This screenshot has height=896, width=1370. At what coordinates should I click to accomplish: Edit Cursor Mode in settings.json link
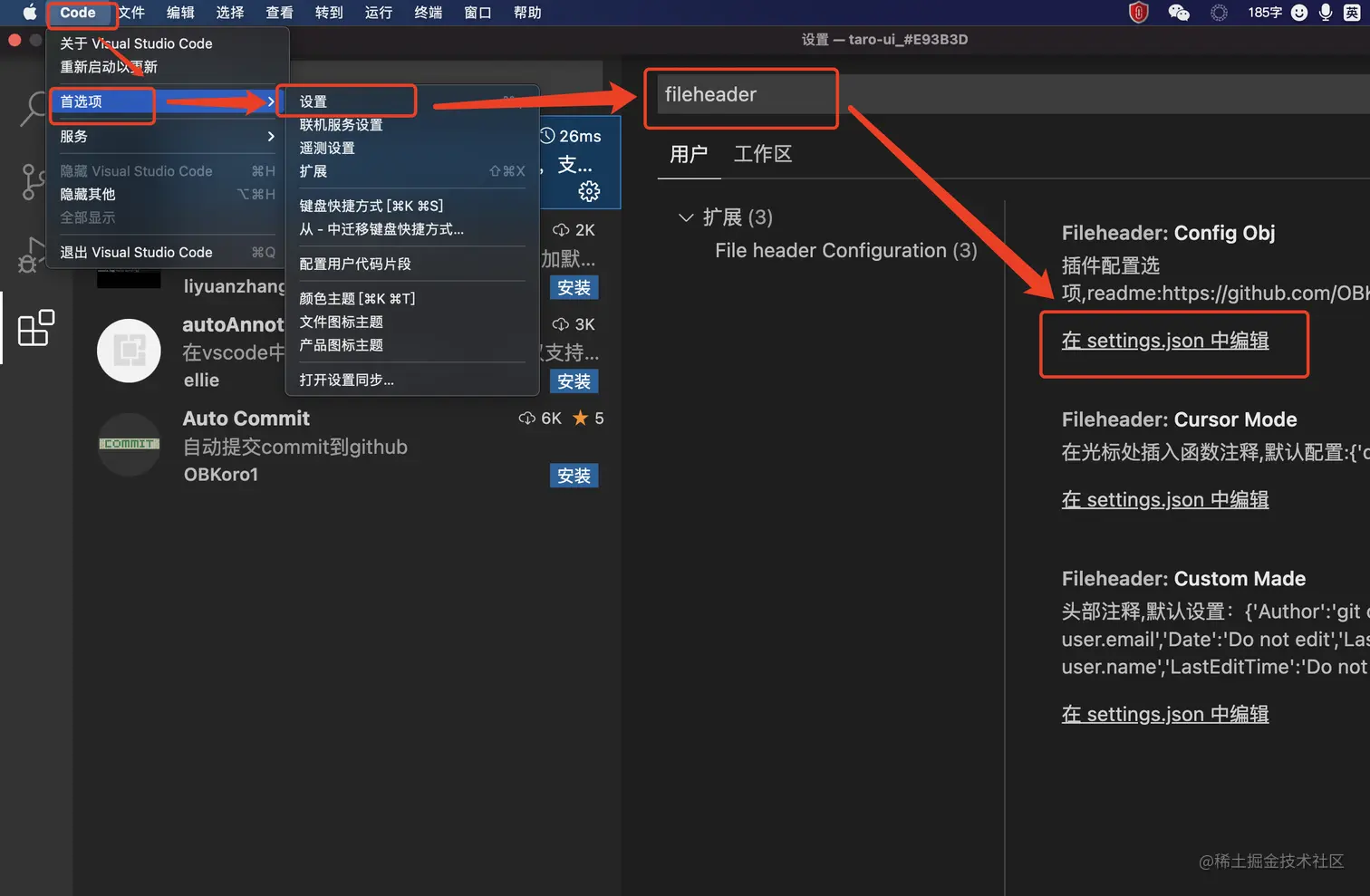click(x=1165, y=500)
